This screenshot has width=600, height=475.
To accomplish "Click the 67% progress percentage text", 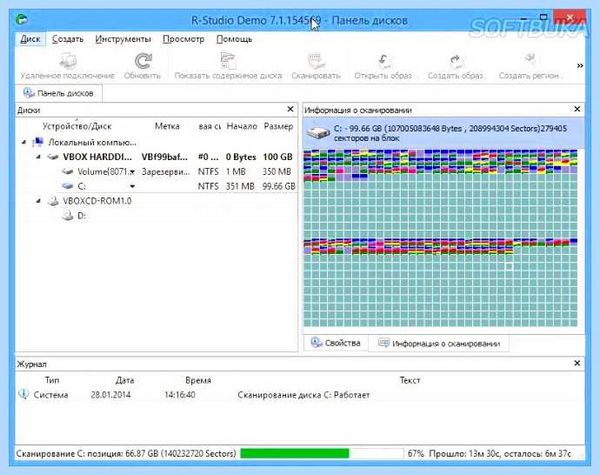I will pos(416,454).
